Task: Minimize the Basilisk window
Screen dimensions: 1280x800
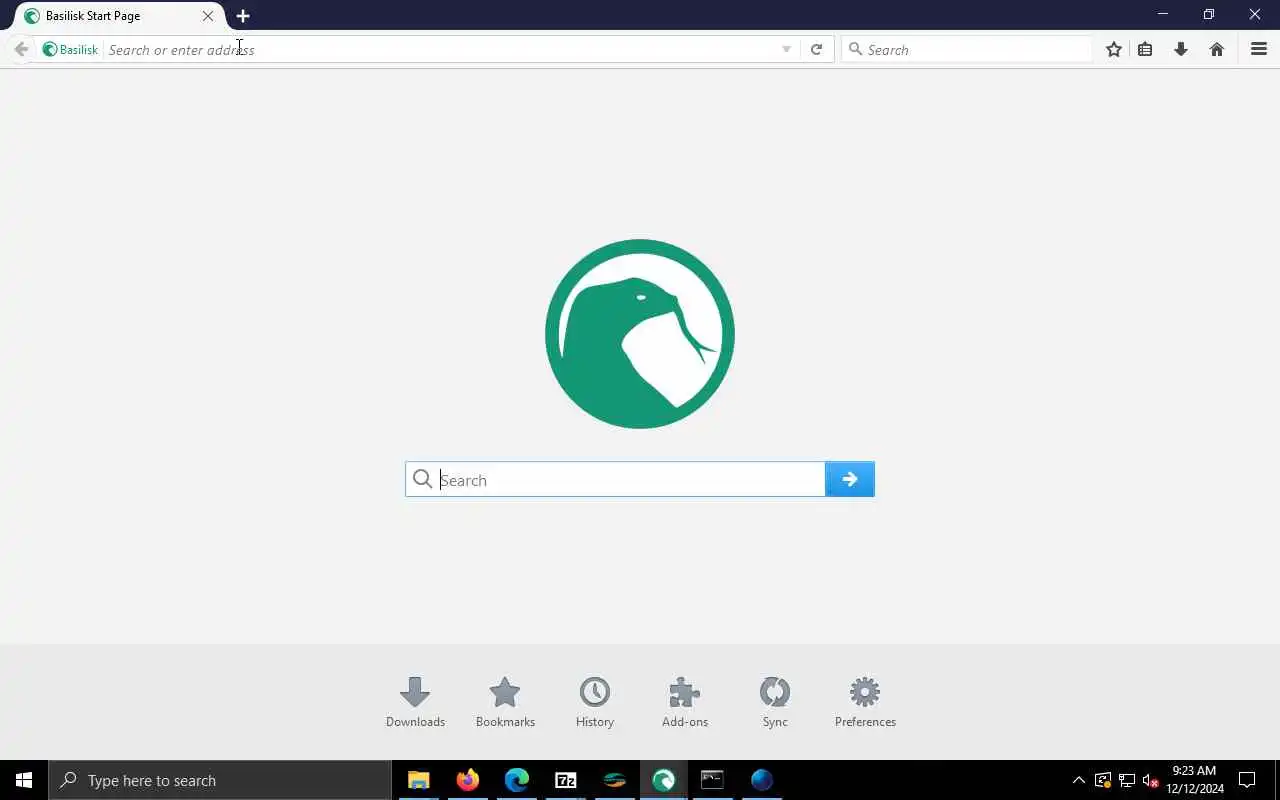Action: click(x=1162, y=15)
